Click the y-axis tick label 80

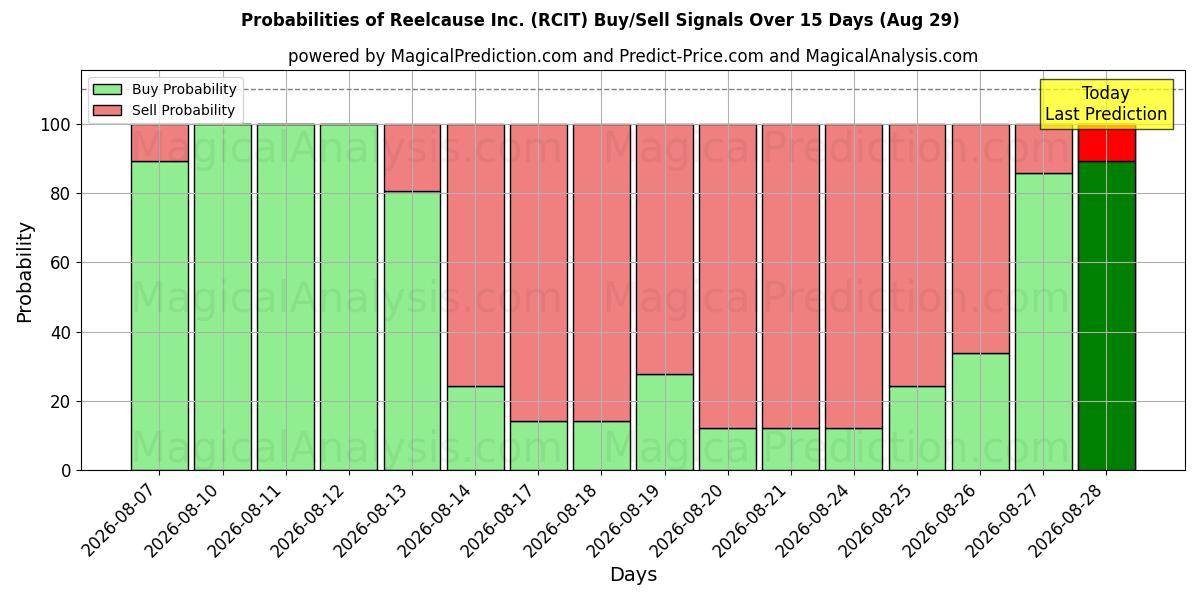coord(62,194)
